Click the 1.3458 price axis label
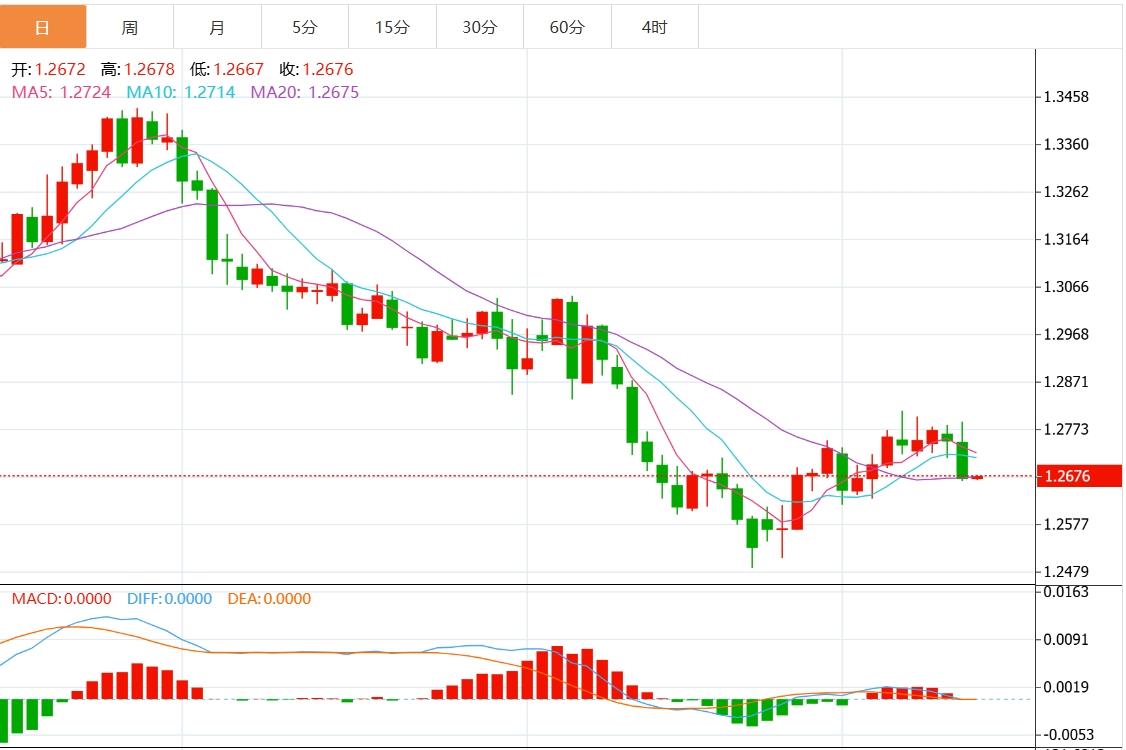The image size is (1126, 750). click(x=1065, y=97)
